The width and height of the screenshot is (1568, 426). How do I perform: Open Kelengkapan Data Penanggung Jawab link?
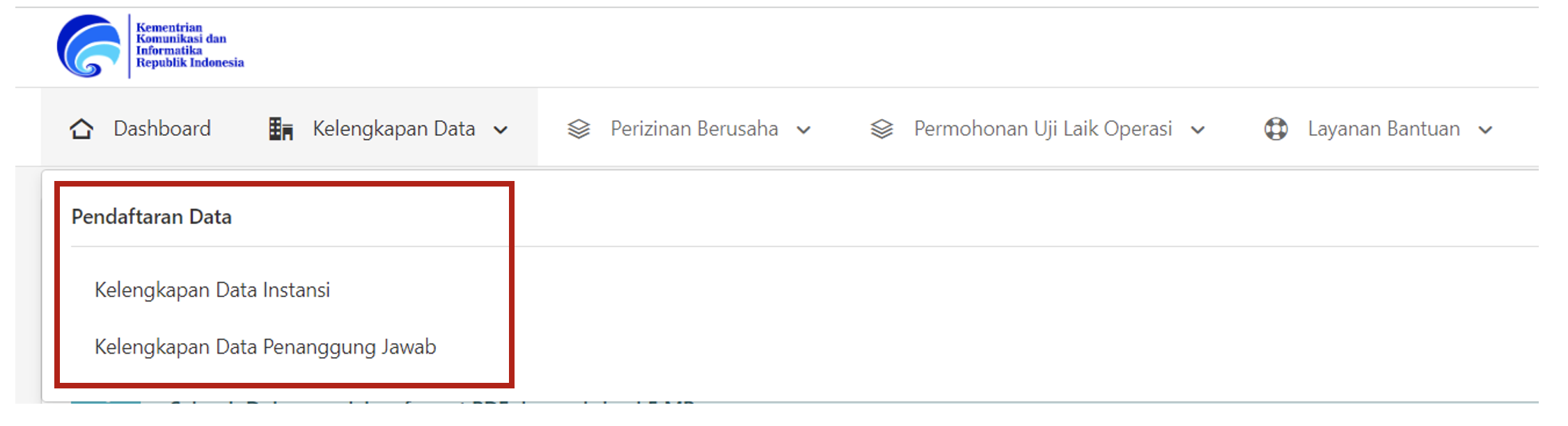point(265,347)
